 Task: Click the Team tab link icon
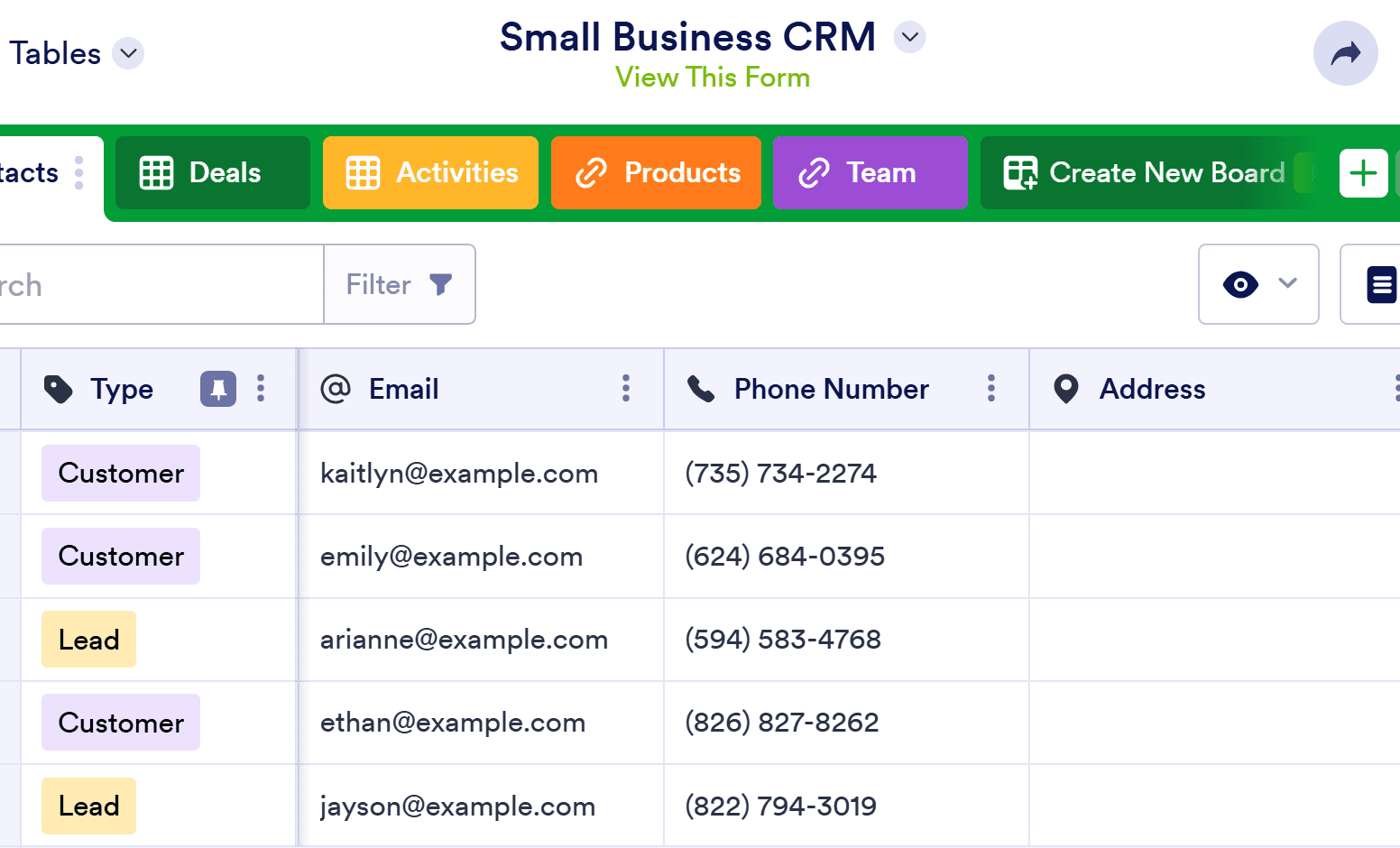coord(814,172)
